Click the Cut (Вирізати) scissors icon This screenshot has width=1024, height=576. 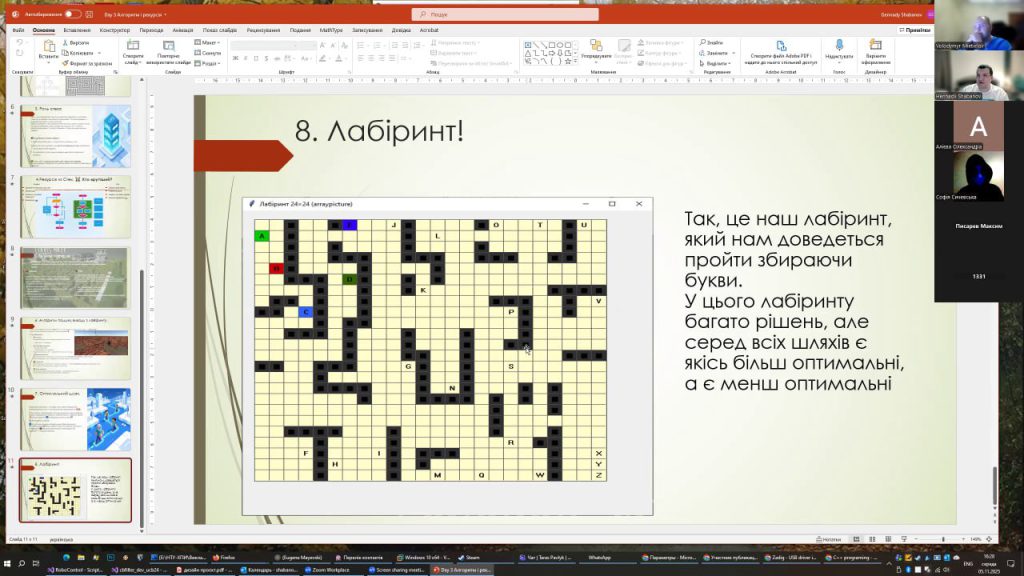click(66, 43)
